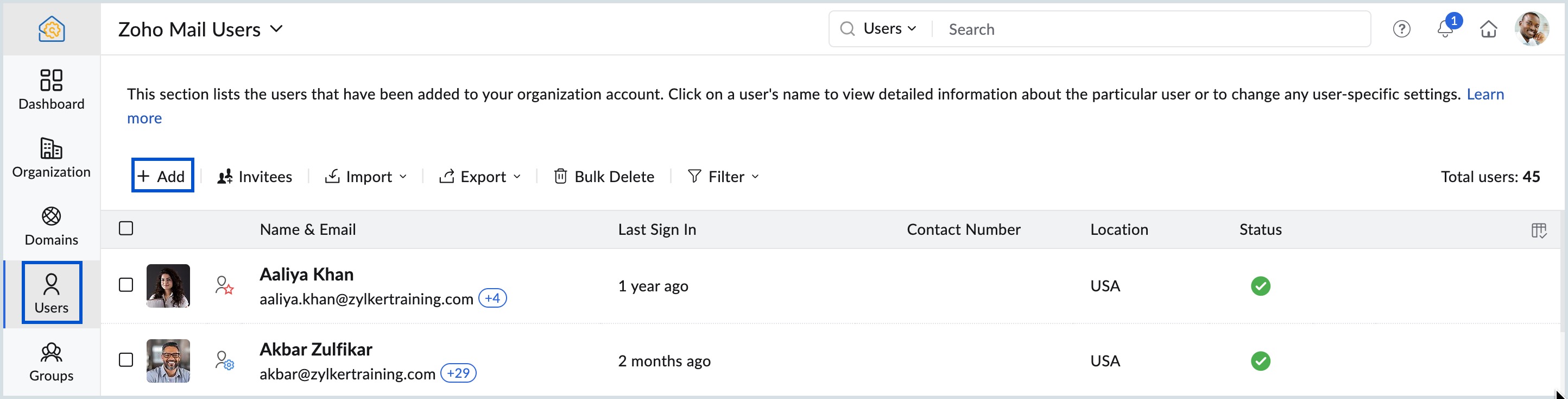1568x399 pixels.
Task: Click into the Search input field
Action: 1150,29
